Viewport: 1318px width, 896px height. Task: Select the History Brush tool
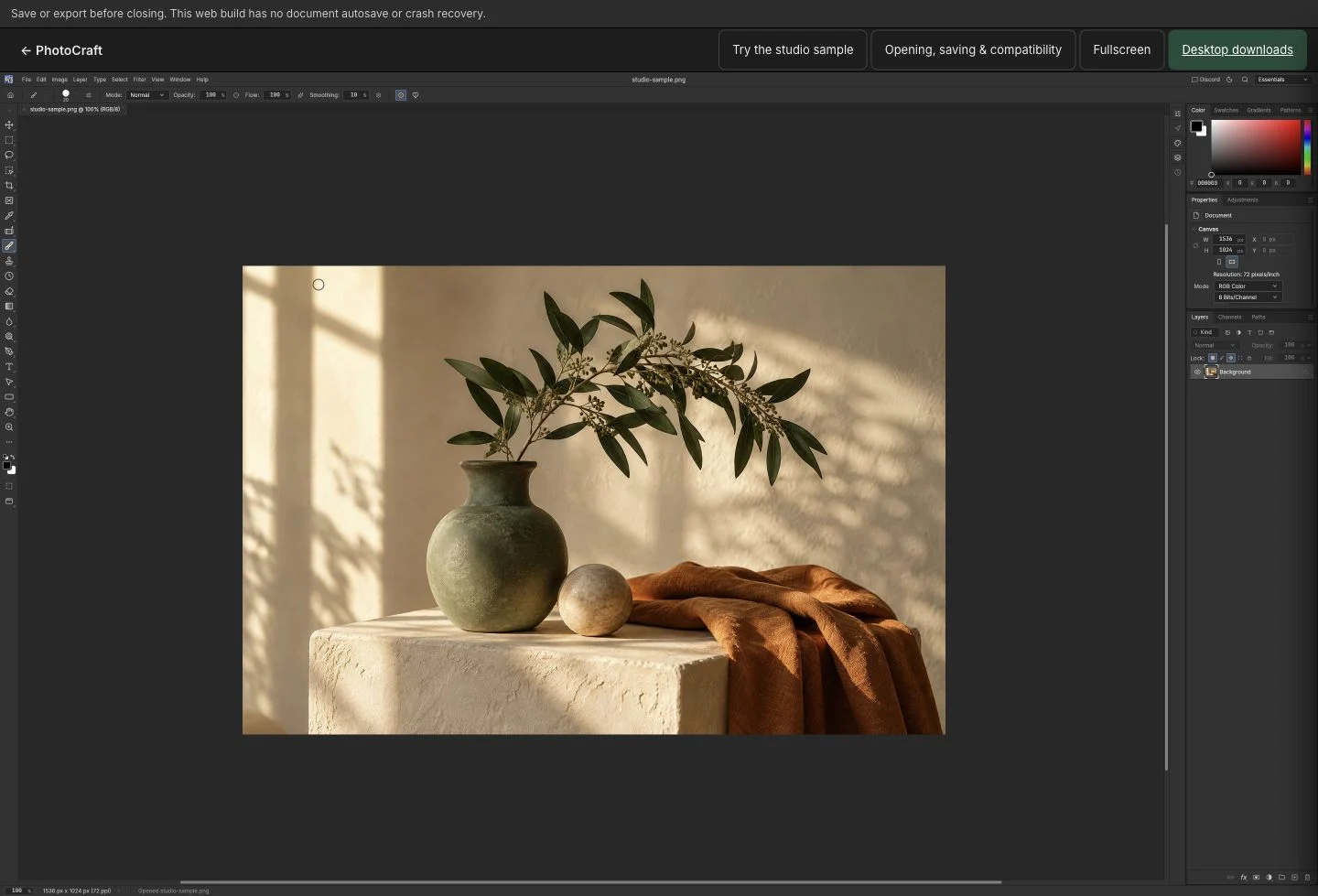point(9,275)
